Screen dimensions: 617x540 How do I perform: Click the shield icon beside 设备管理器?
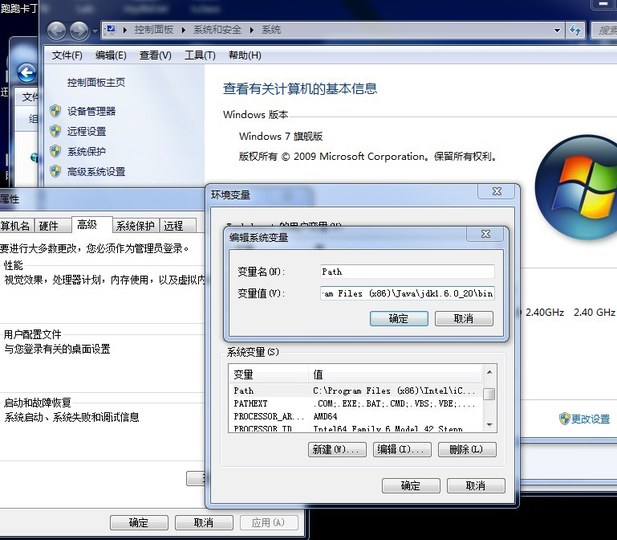(55, 111)
